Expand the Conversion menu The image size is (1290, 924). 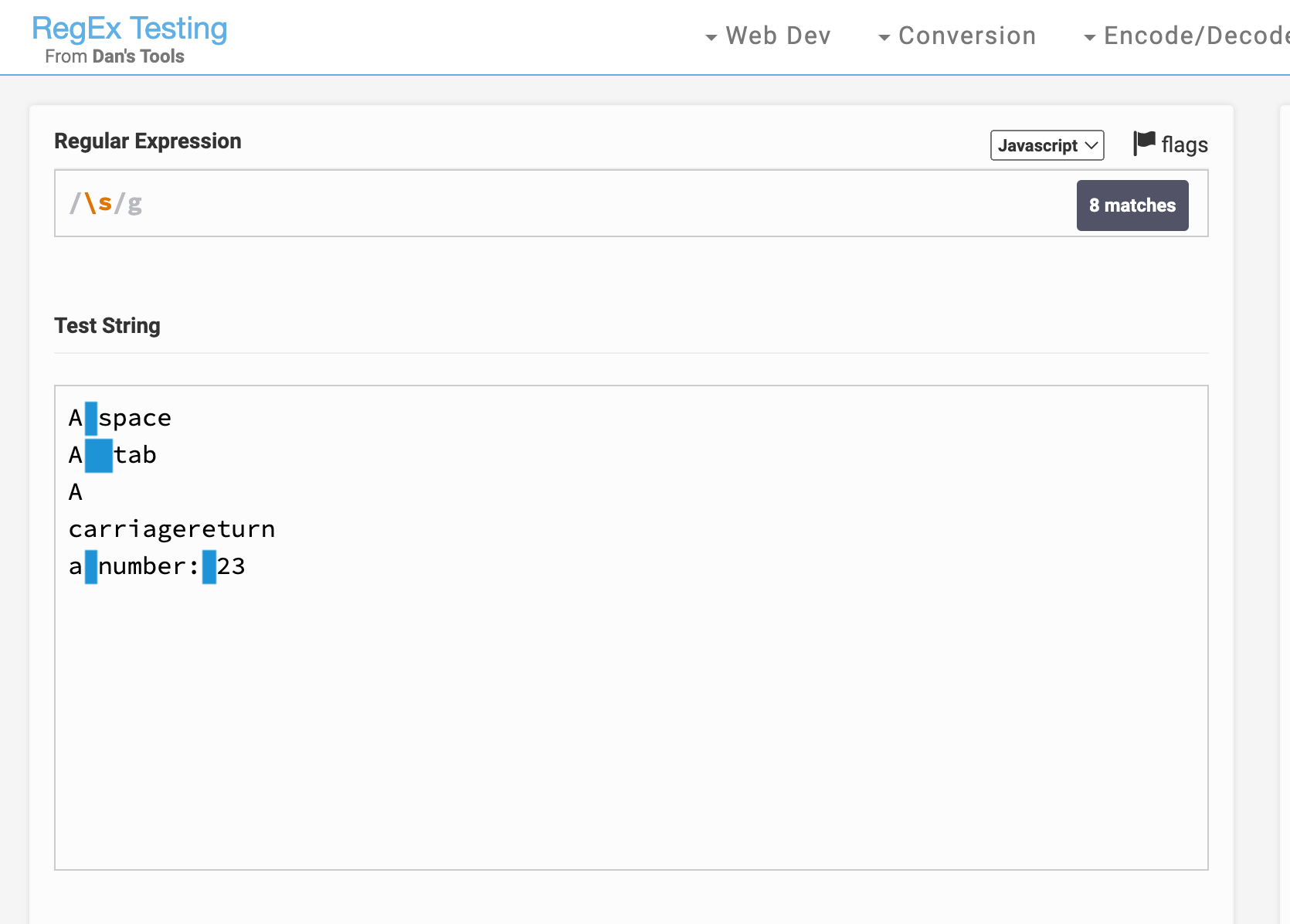(957, 36)
